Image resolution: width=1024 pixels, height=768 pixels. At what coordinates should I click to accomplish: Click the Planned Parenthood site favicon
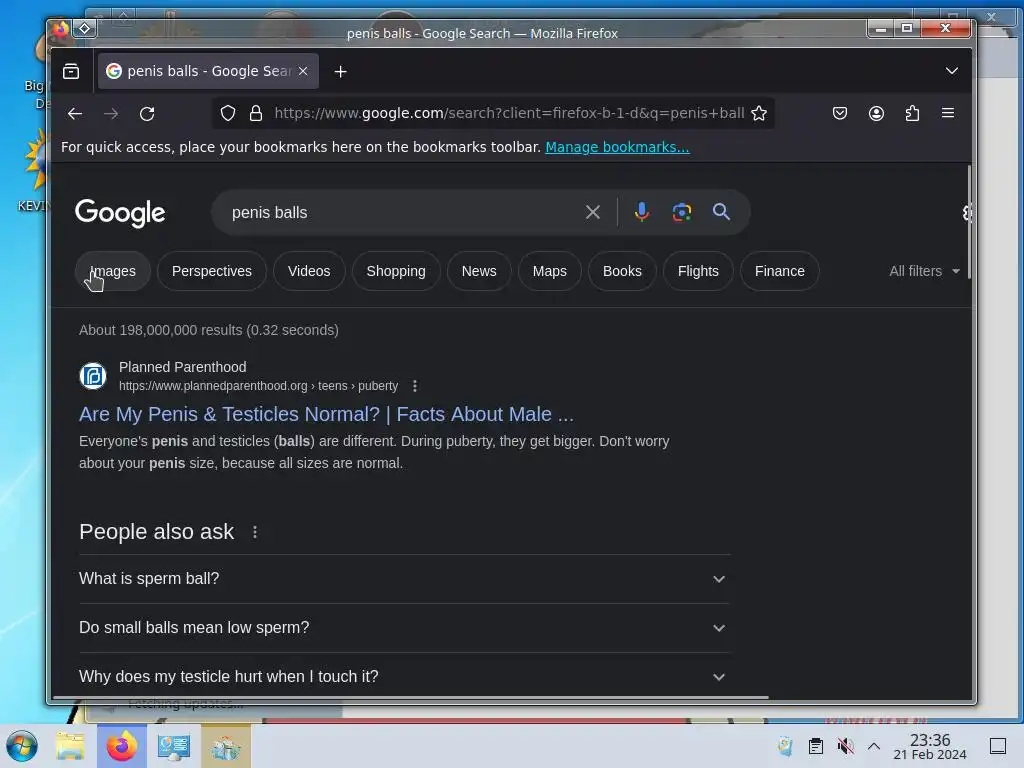tap(93, 376)
